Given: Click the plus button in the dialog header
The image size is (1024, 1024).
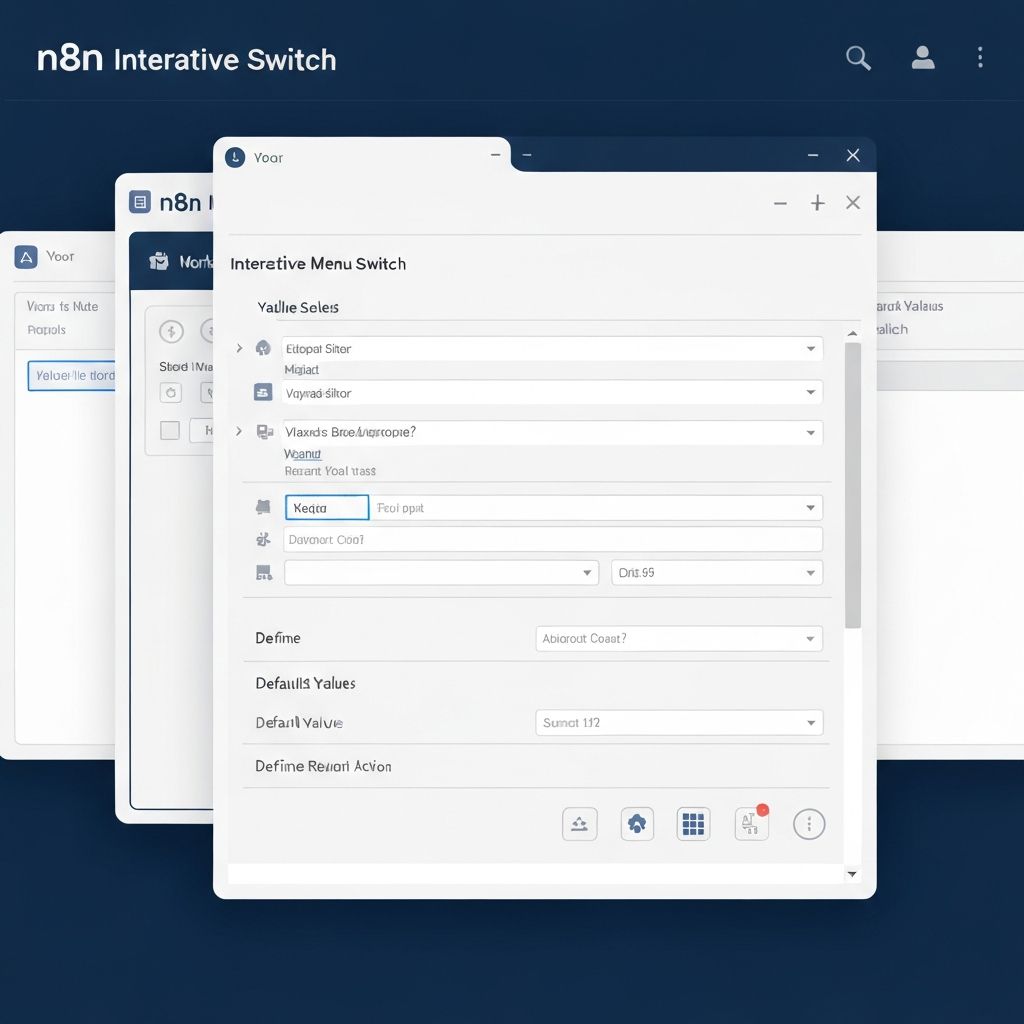Looking at the screenshot, I should pyautogui.click(x=817, y=203).
